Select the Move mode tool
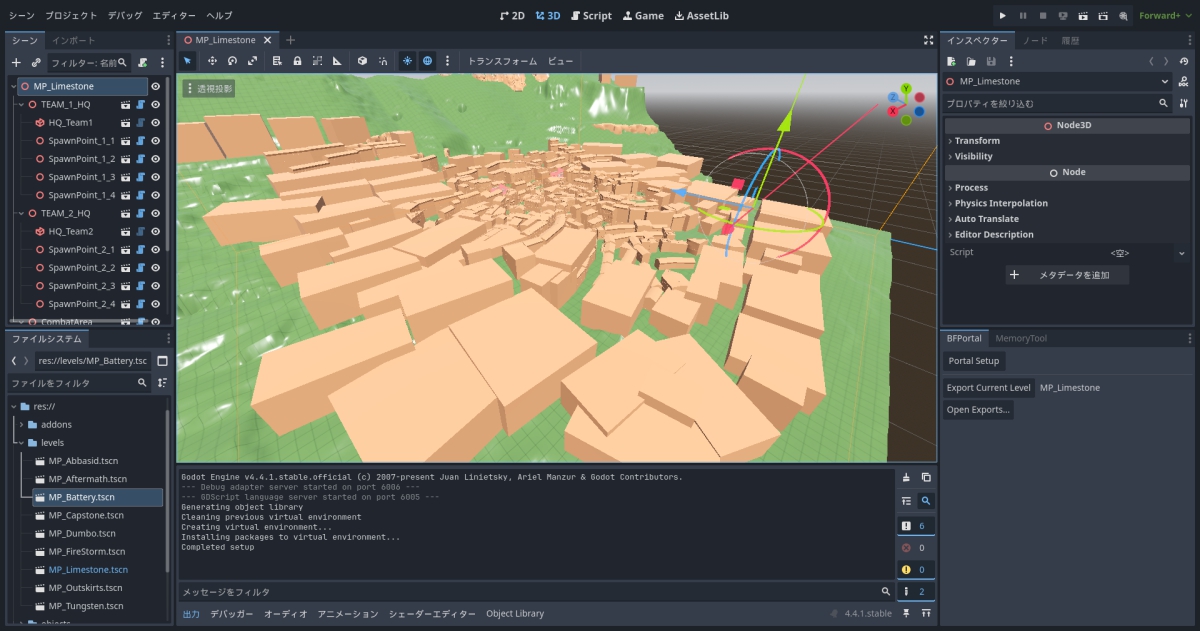Screen dimensions: 1200x631 click(212, 61)
